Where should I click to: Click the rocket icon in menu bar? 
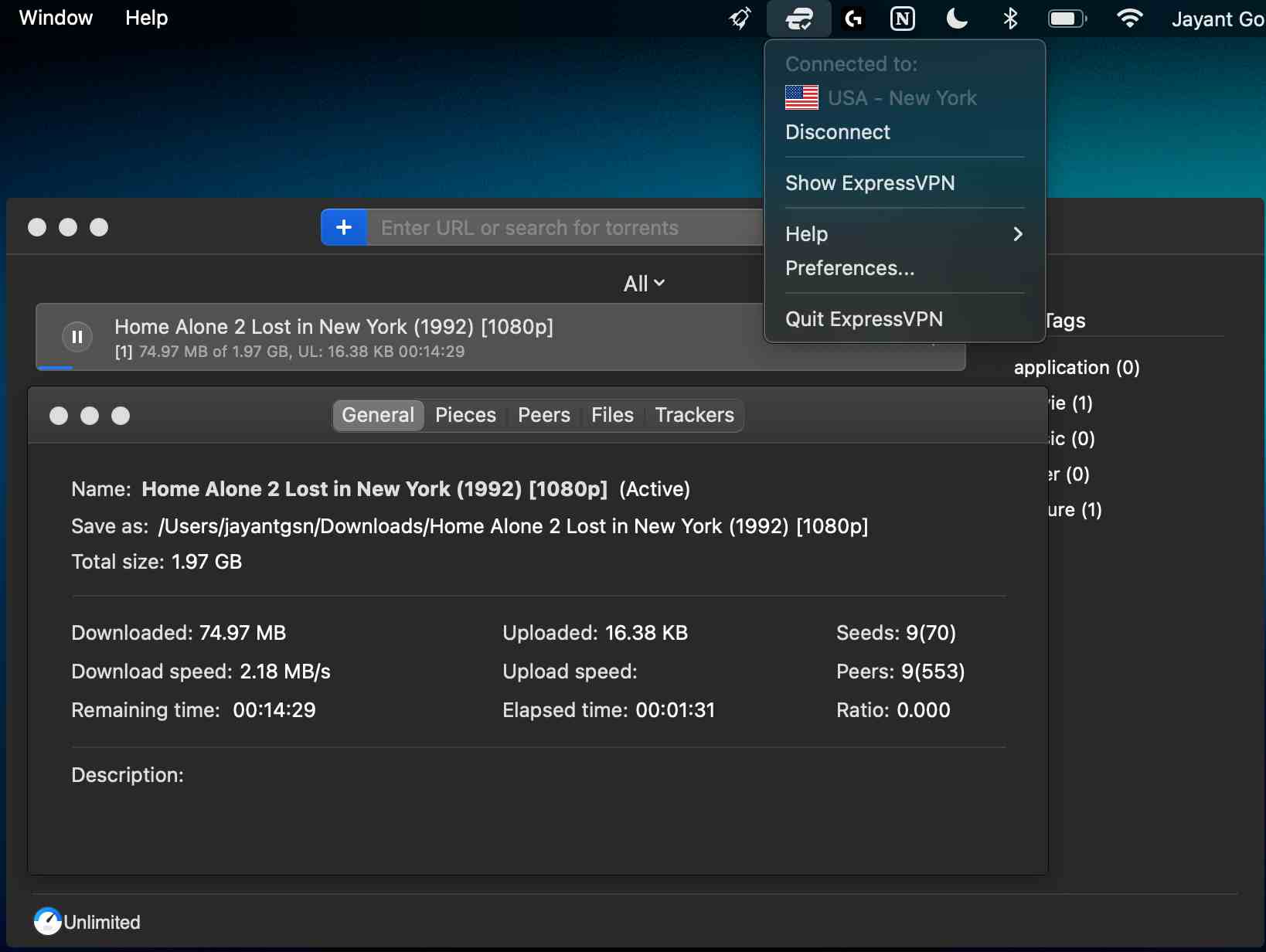[740, 19]
